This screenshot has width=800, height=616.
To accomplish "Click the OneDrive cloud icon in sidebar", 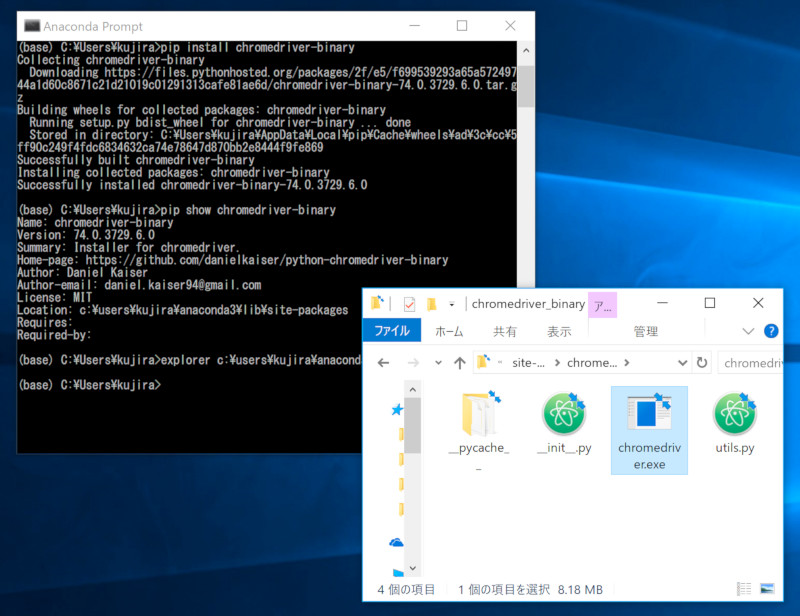I will point(397,542).
